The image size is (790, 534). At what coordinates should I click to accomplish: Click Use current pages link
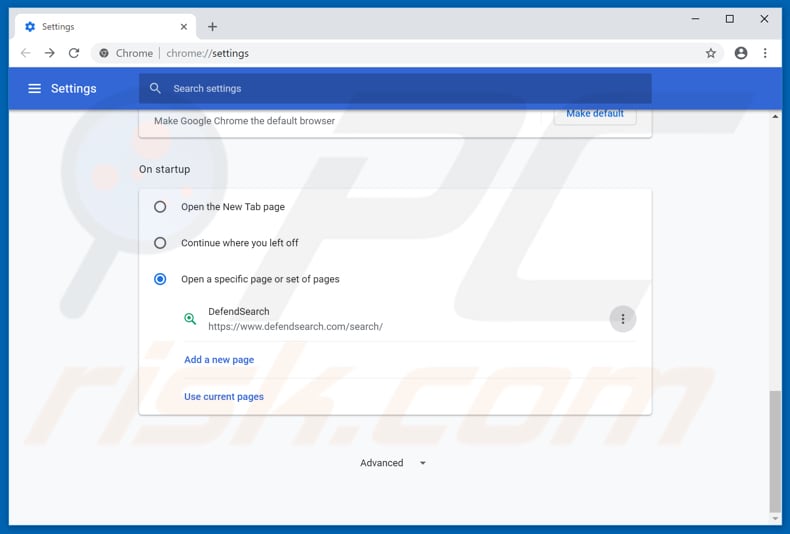(x=224, y=396)
